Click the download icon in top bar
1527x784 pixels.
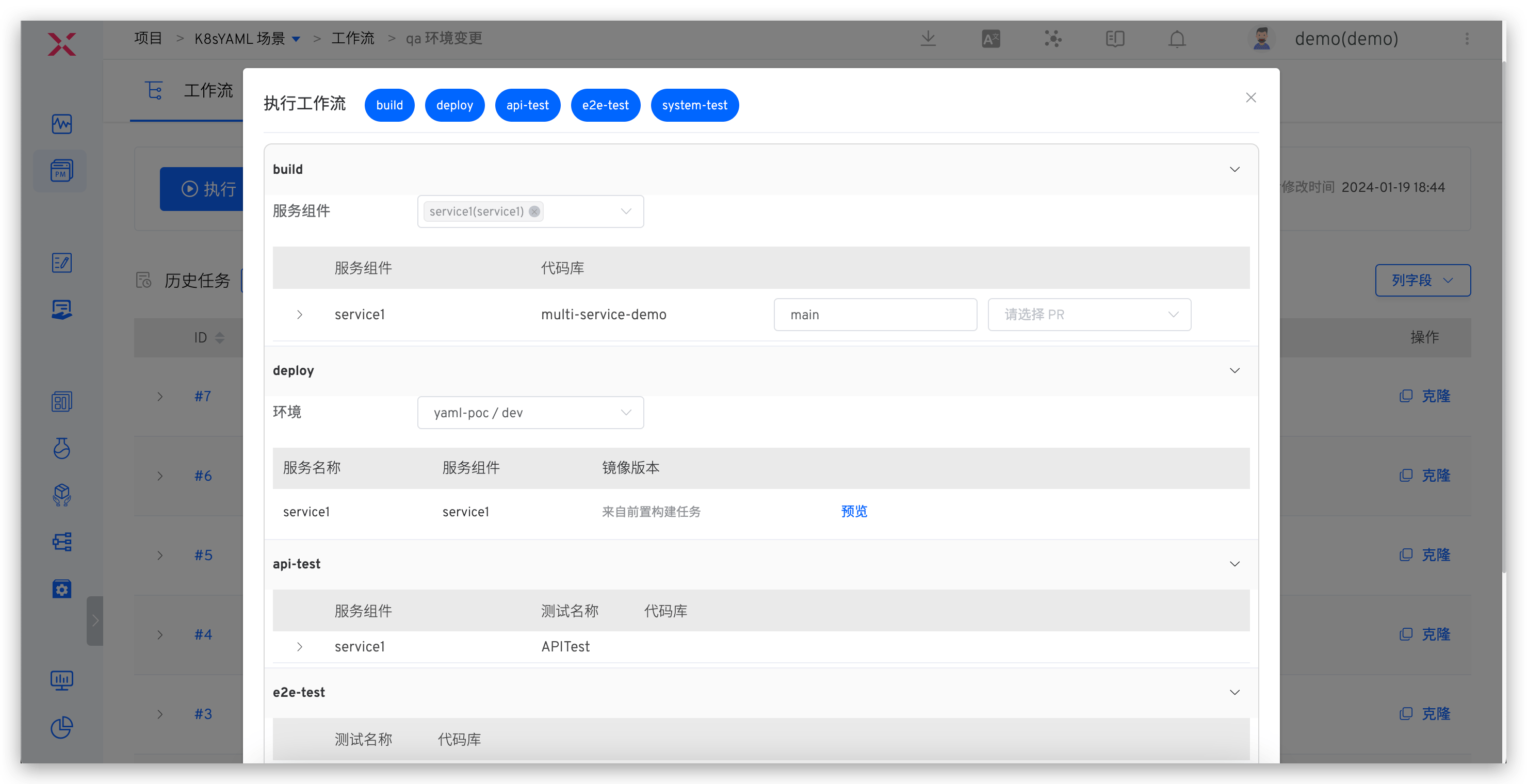pyautogui.click(x=928, y=39)
